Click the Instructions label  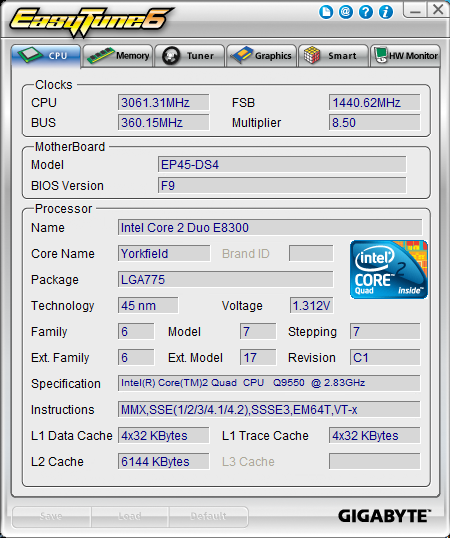(62, 410)
